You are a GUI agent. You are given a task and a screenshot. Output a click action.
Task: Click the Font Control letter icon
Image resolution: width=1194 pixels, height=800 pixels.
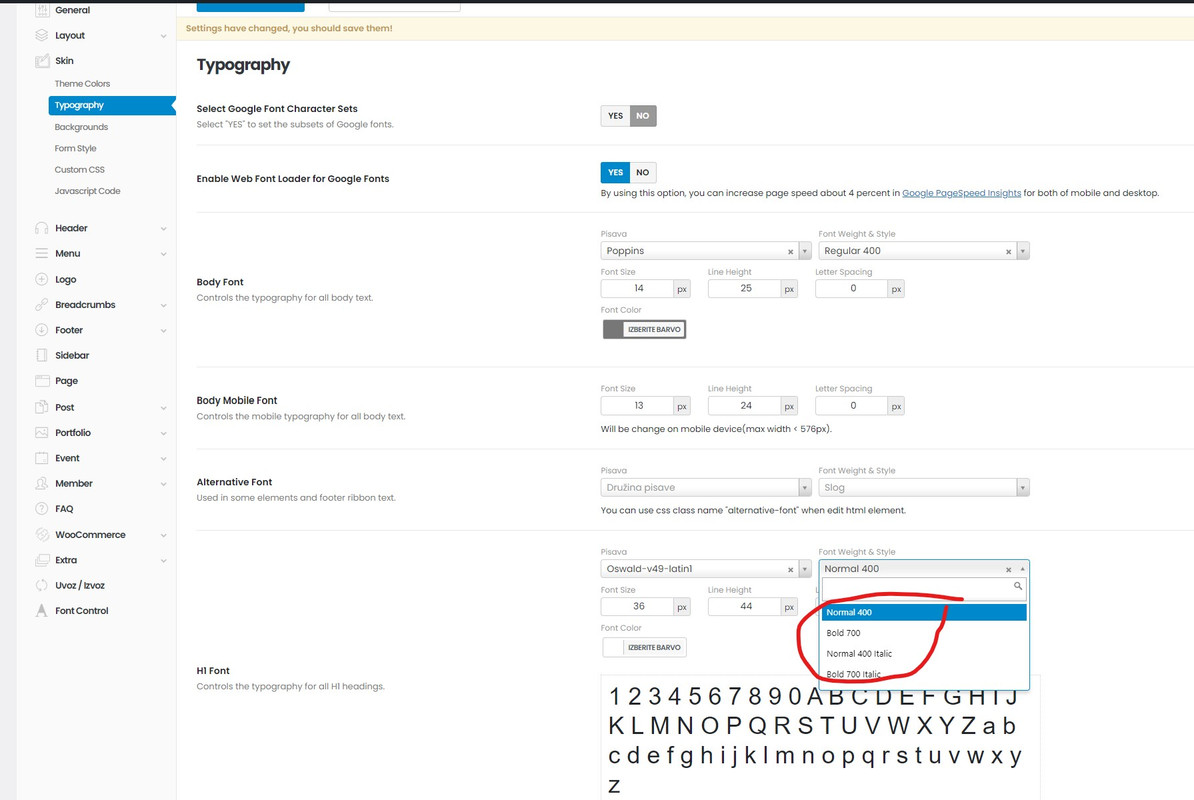click(x=42, y=610)
